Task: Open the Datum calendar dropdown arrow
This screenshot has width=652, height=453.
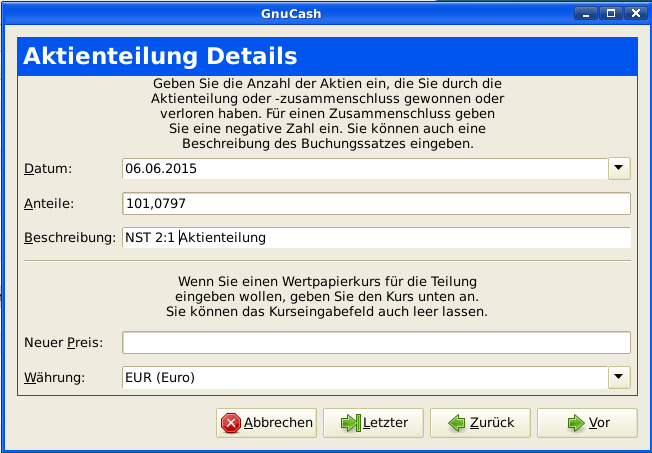Action: pos(619,168)
